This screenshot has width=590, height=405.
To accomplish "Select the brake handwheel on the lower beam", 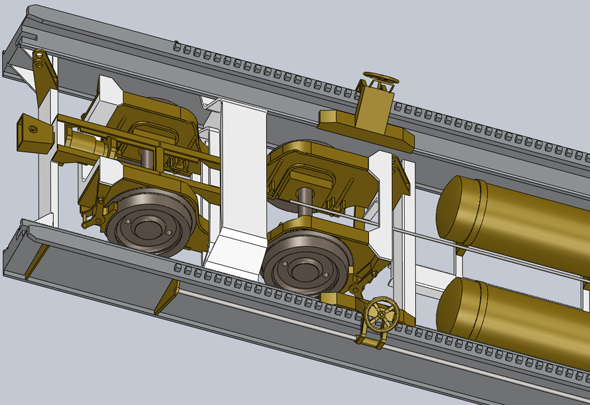I will (x=382, y=315).
